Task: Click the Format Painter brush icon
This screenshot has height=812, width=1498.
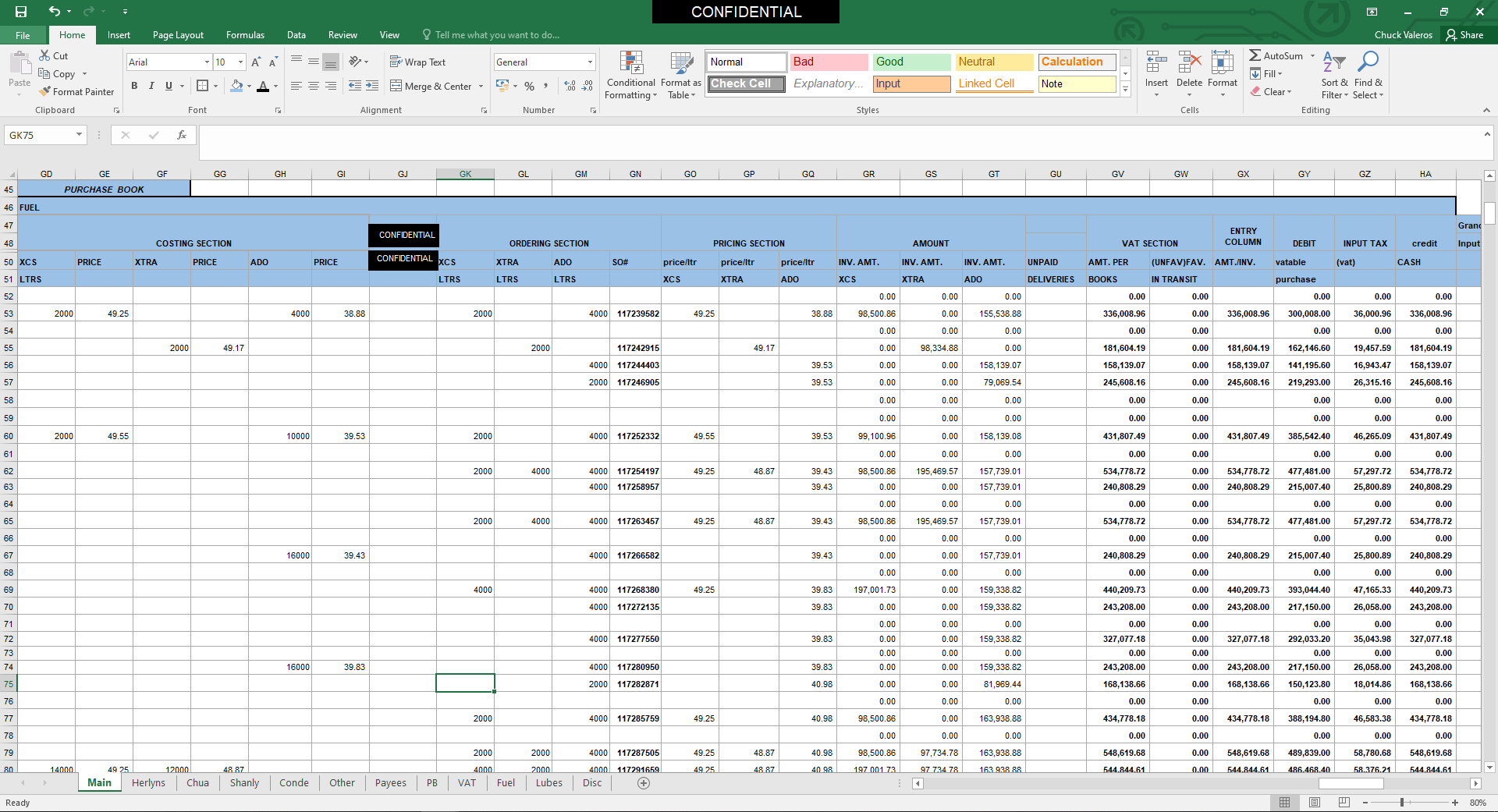Action: [45, 91]
